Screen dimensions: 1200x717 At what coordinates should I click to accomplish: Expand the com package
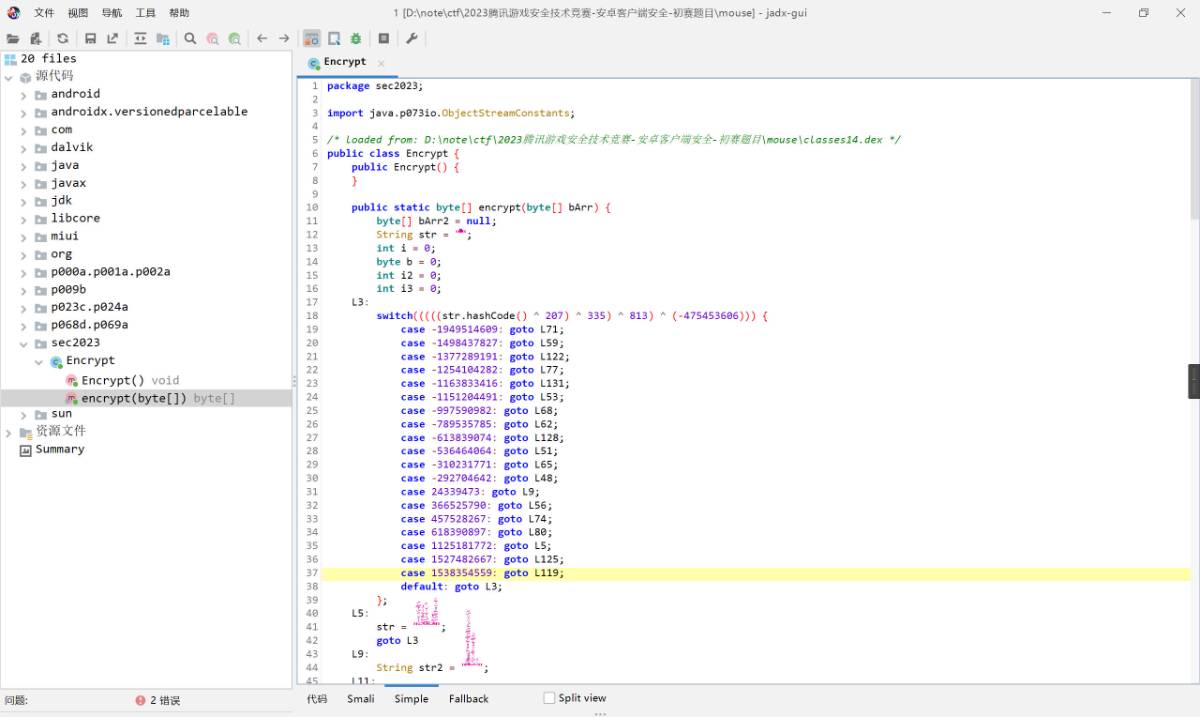(x=24, y=130)
